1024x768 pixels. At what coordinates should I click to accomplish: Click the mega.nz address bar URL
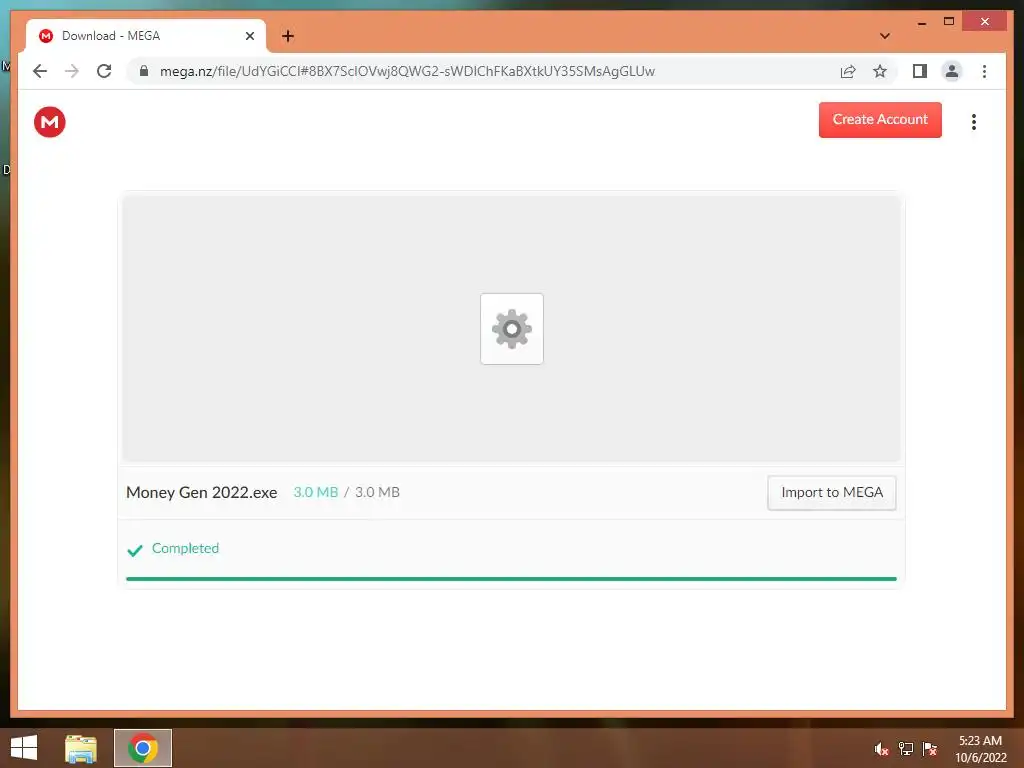pos(407,71)
